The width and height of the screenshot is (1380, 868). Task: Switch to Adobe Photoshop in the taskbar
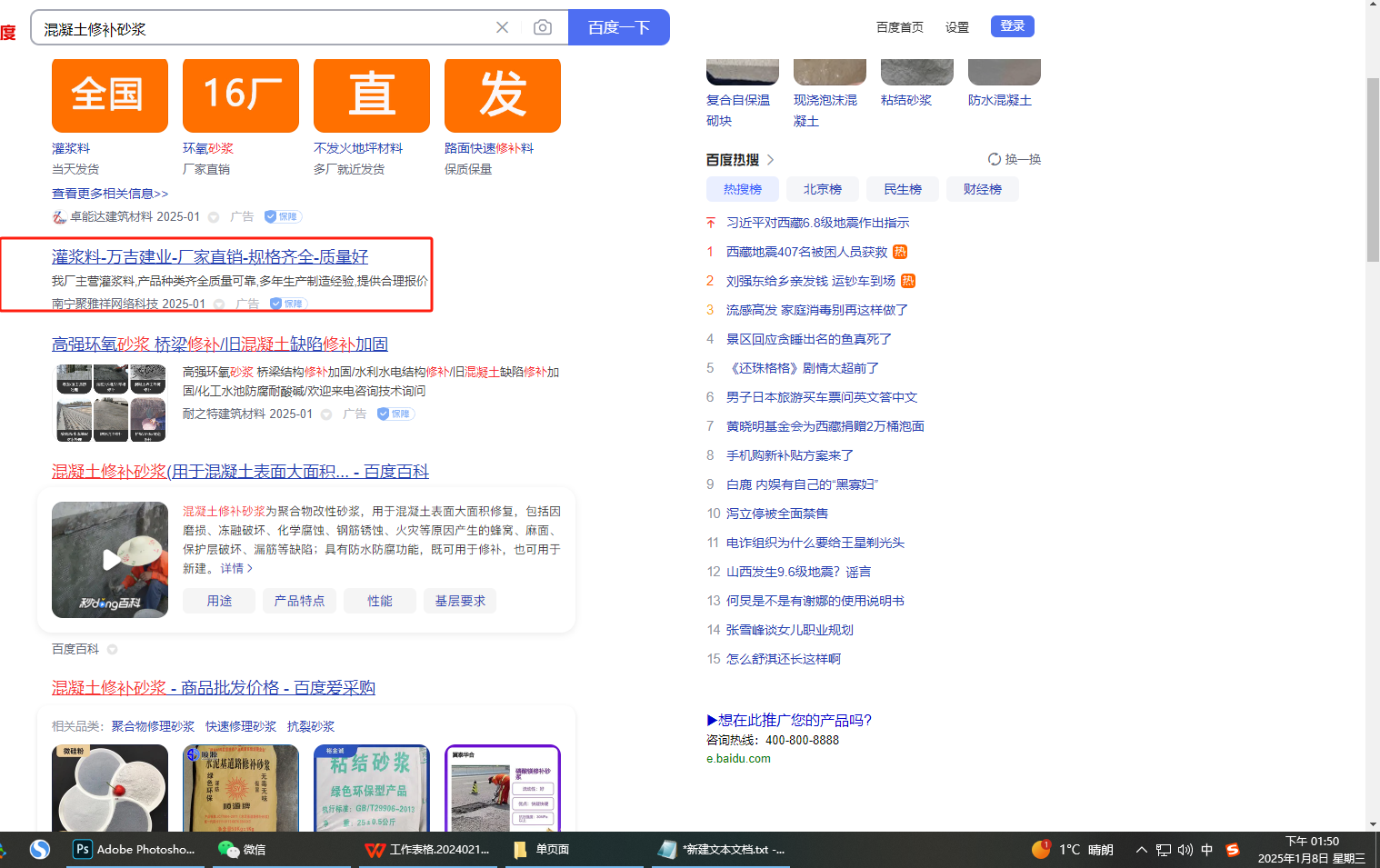click(x=135, y=849)
